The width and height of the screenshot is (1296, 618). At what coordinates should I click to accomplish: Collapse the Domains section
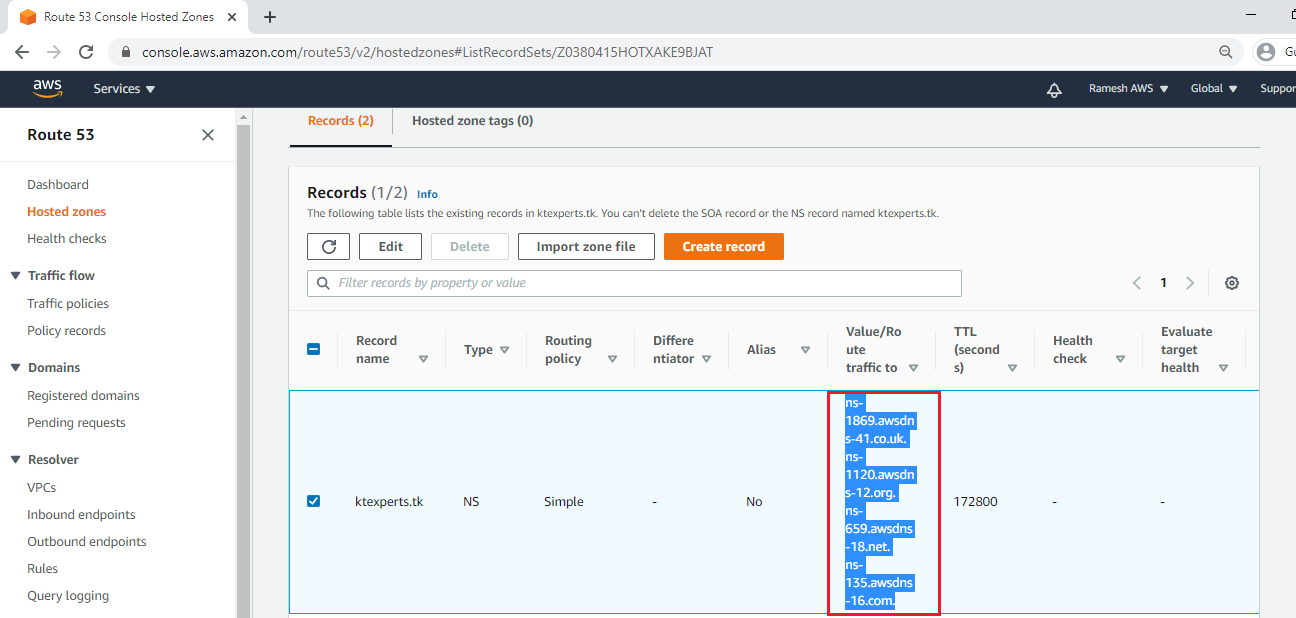click(x=15, y=368)
